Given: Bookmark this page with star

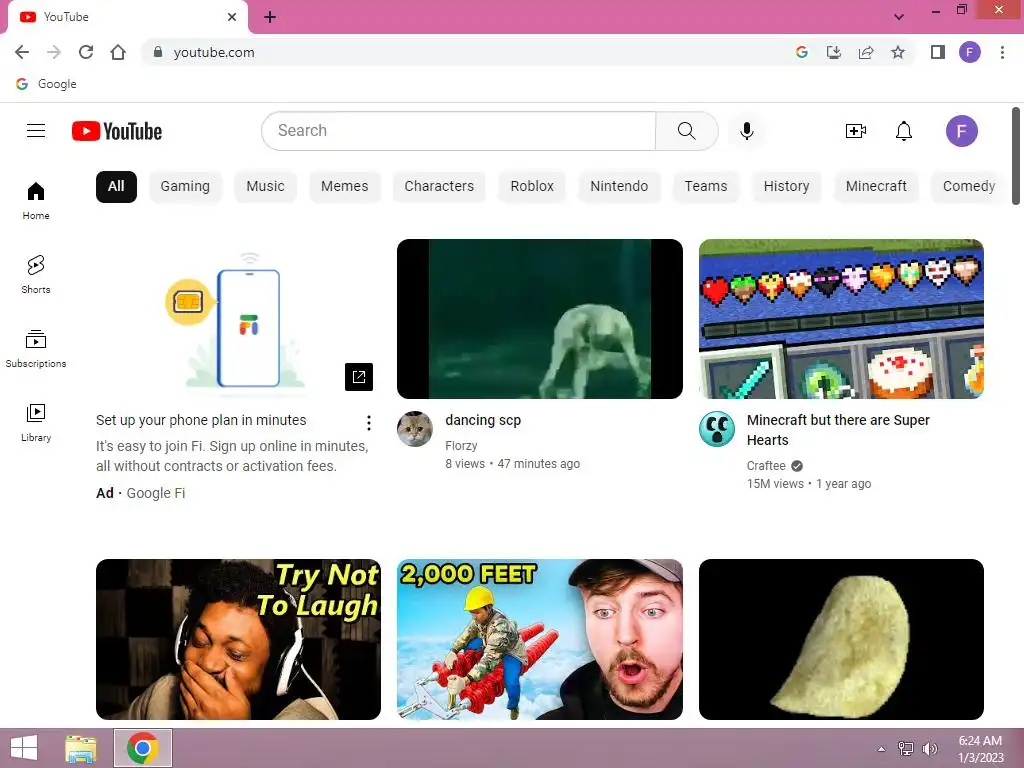Looking at the screenshot, I should click(x=898, y=52).
